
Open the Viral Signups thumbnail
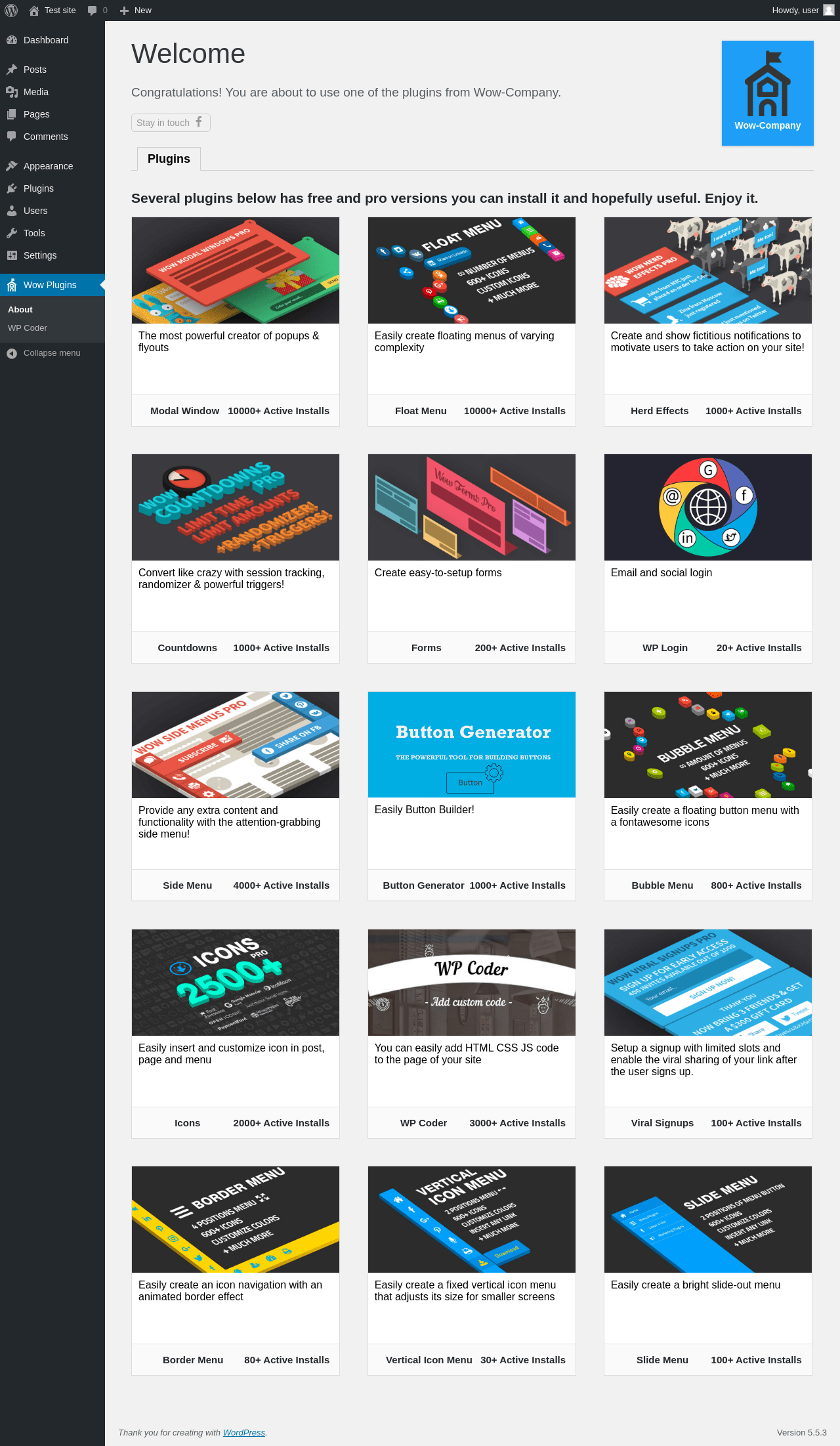708,983
